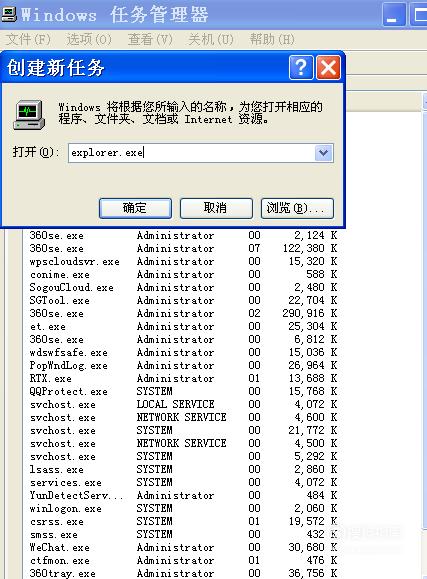The width and height of the screenshot is (427, 579).
Task: Open the 关机(U) menu
Action: click(211, 39)
